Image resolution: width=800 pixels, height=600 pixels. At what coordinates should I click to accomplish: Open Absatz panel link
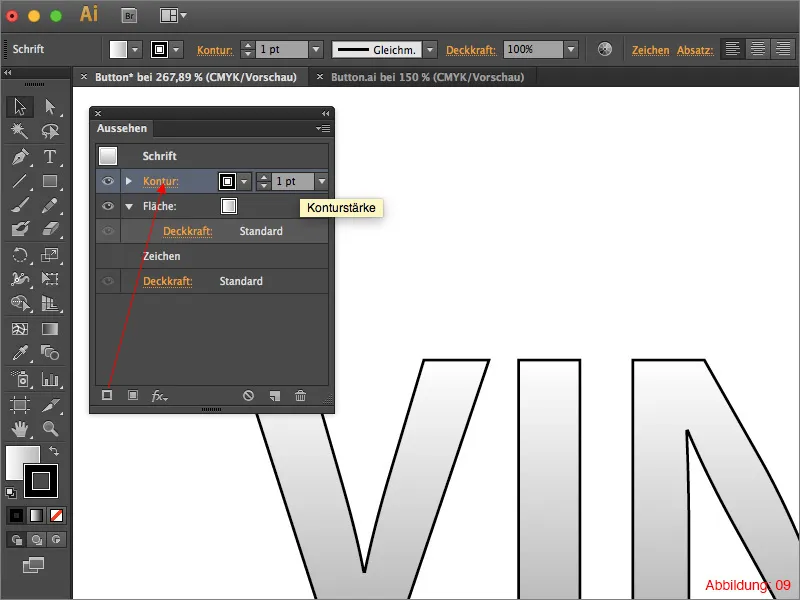point(695,50)
